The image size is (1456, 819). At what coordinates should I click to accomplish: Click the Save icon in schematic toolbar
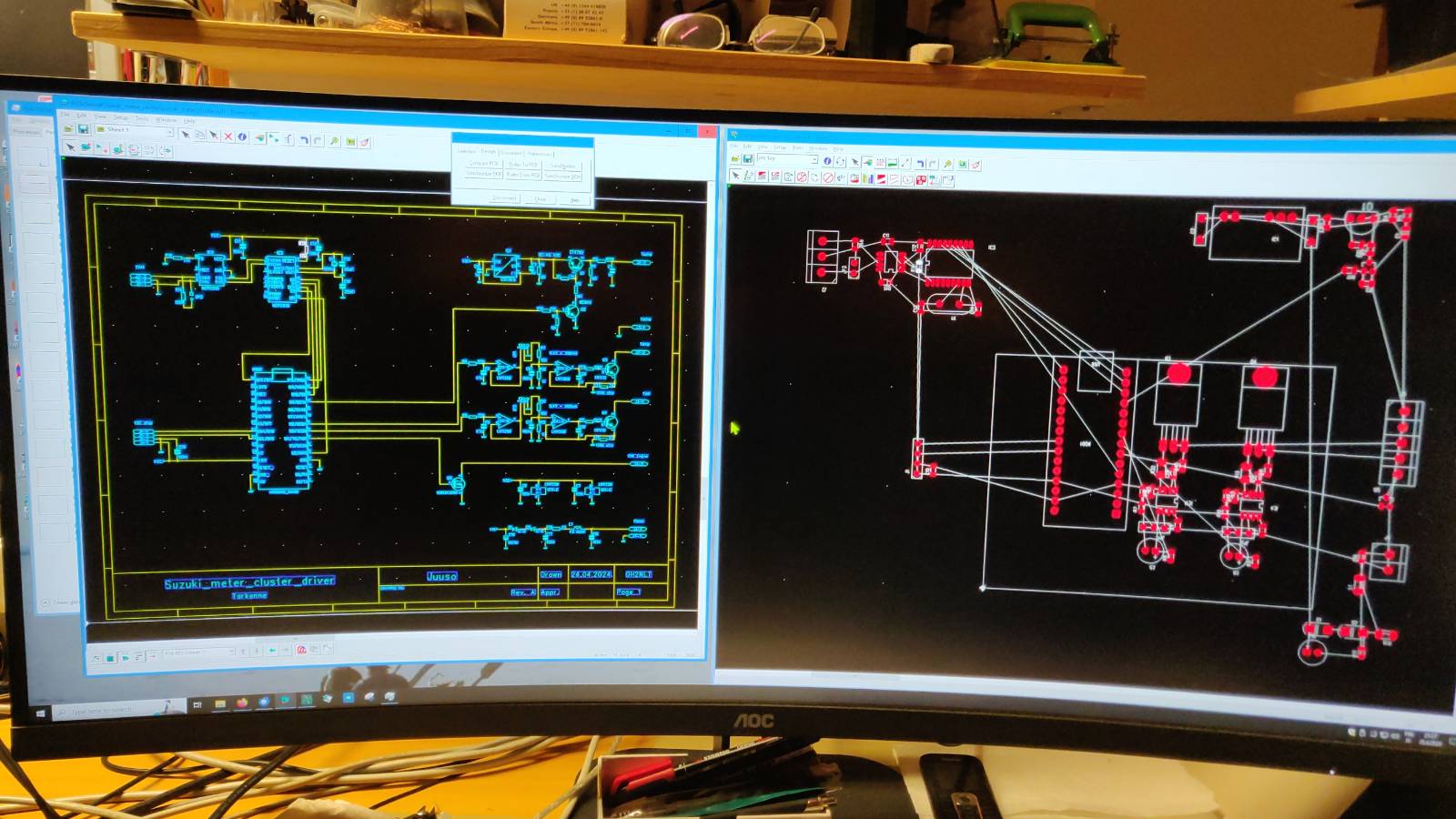pyautogui.click(x=83, y=130)
